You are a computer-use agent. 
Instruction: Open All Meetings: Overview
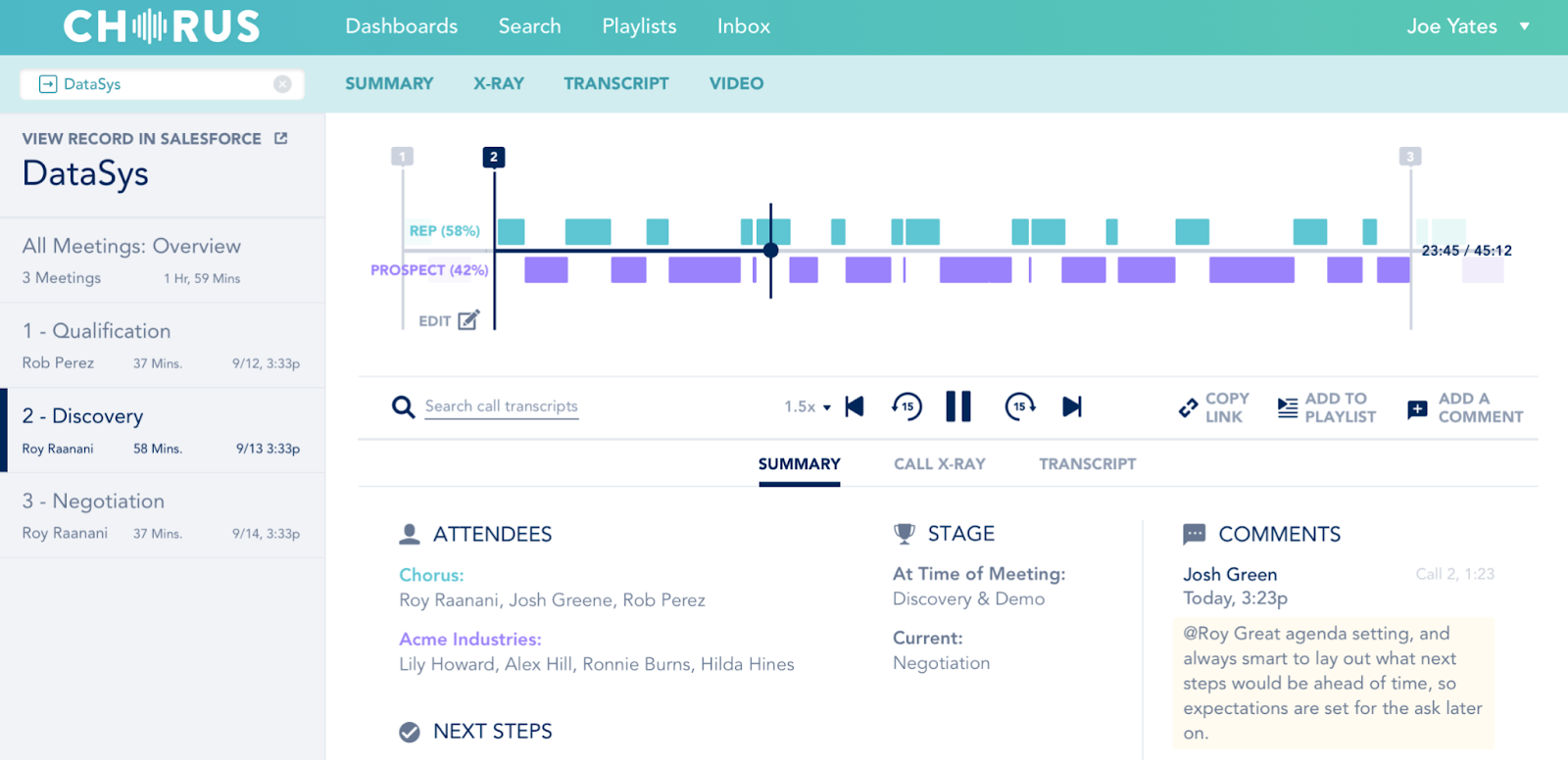click(x=163, y=261)
